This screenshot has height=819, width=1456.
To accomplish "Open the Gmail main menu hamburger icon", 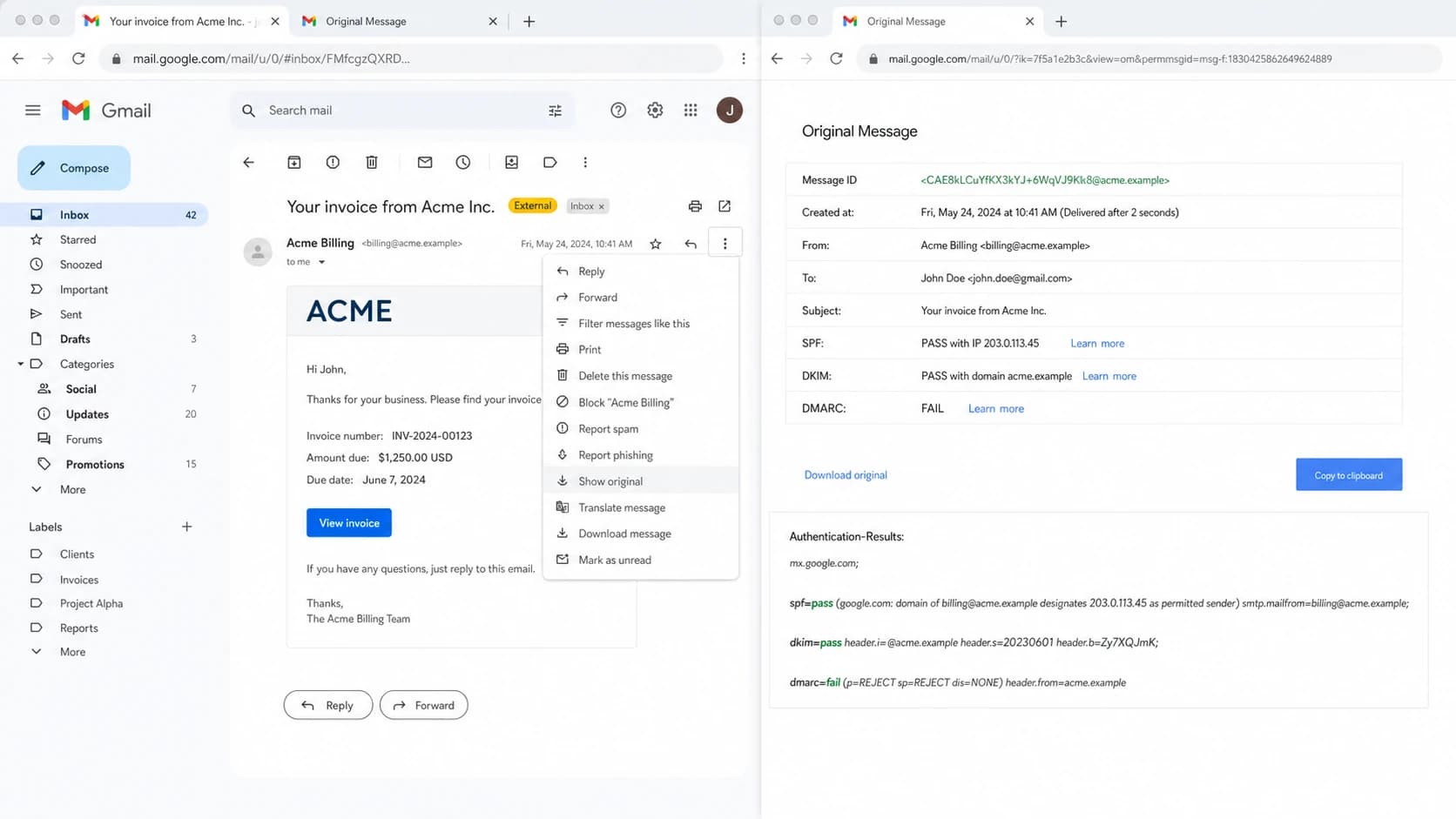I will pyautogui.click(x=33, y=111).
